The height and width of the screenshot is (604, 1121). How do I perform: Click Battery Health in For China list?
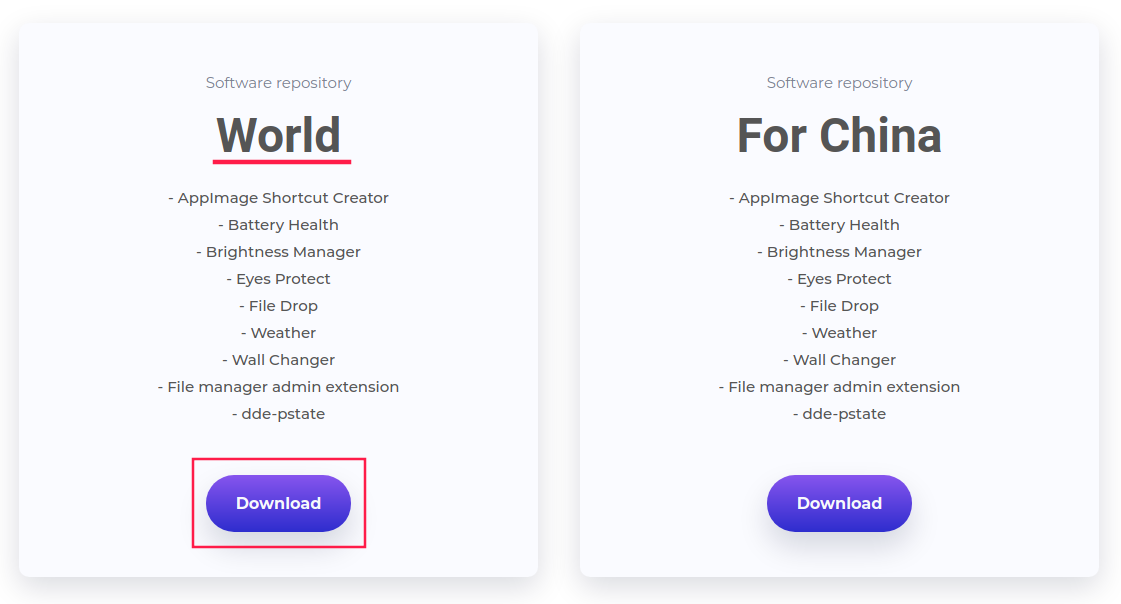(x=839, y=225)
